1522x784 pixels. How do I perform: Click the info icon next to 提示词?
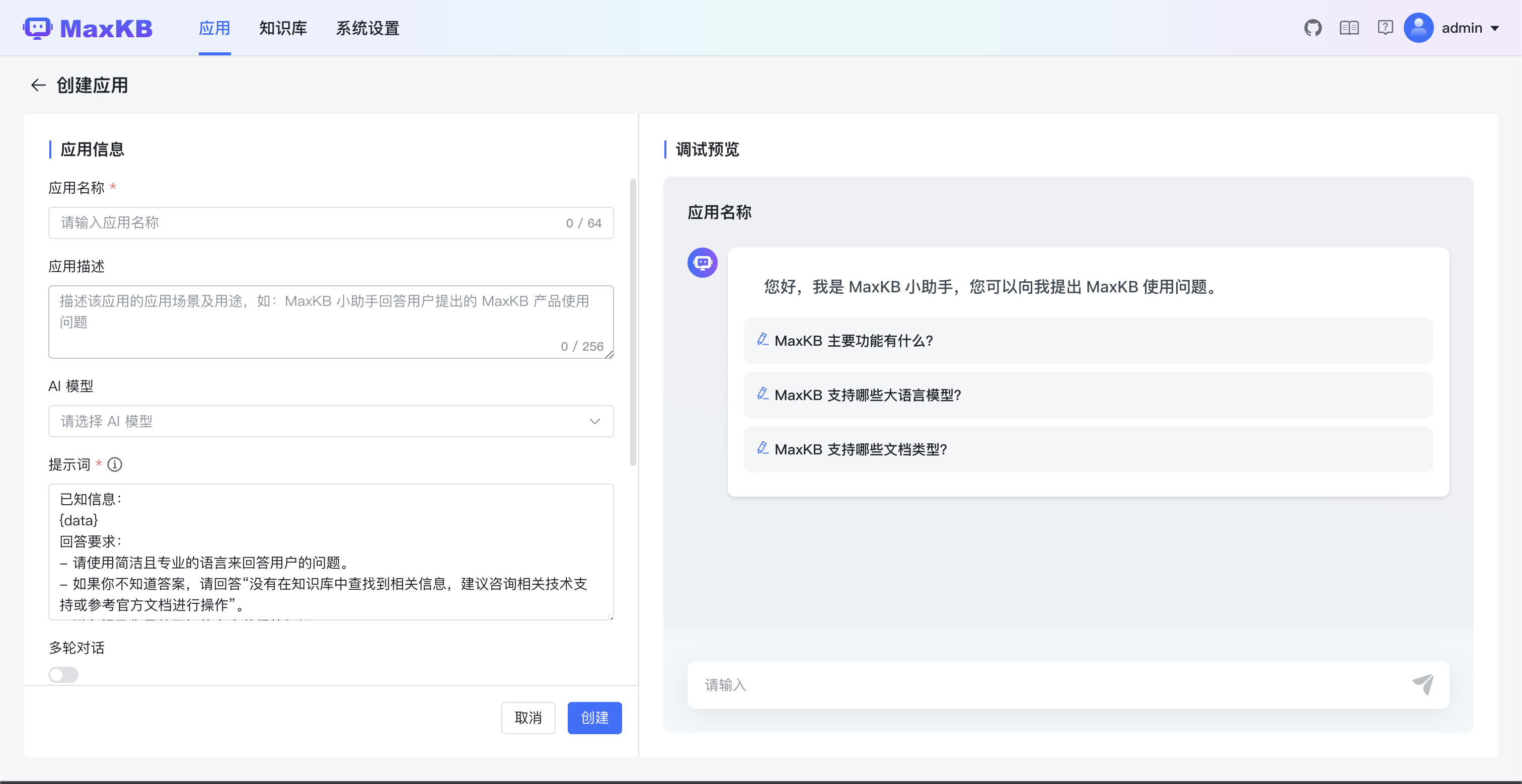click(115, 464)
